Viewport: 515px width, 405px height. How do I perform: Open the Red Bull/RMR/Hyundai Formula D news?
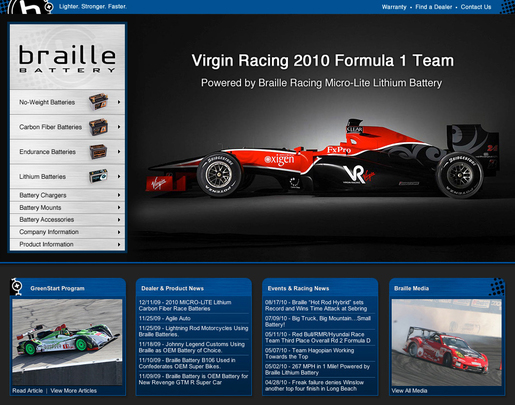[318, 337]
